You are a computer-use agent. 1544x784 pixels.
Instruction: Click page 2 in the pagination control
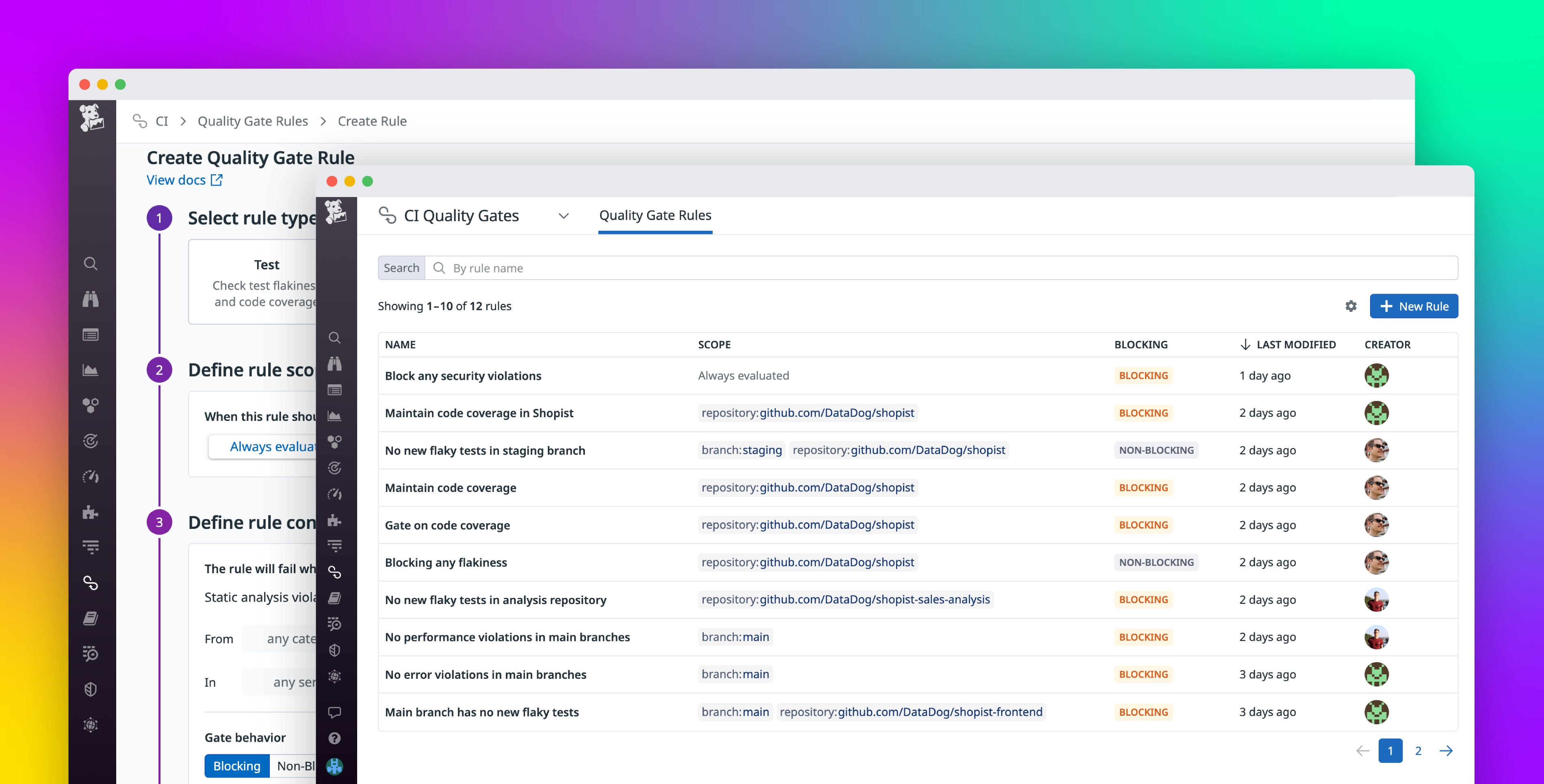tap(1418, 750)
